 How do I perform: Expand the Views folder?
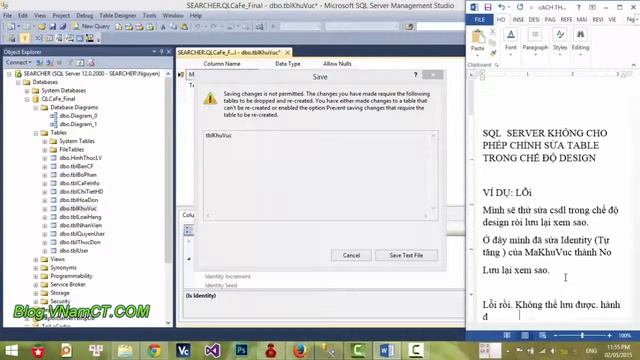click(x=36, y=260)
